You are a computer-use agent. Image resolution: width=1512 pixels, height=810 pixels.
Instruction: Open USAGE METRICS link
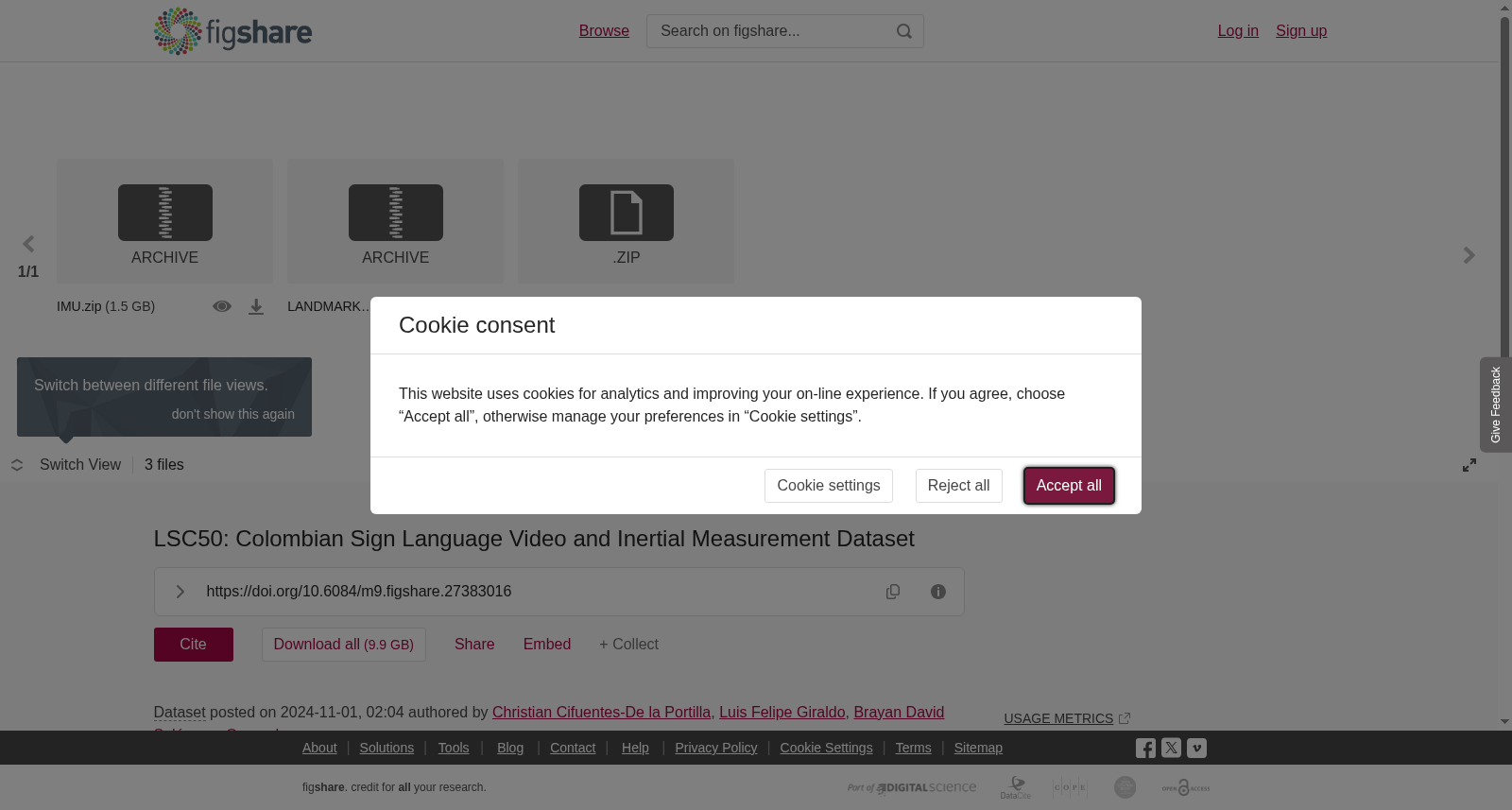tap(1058, 718)
